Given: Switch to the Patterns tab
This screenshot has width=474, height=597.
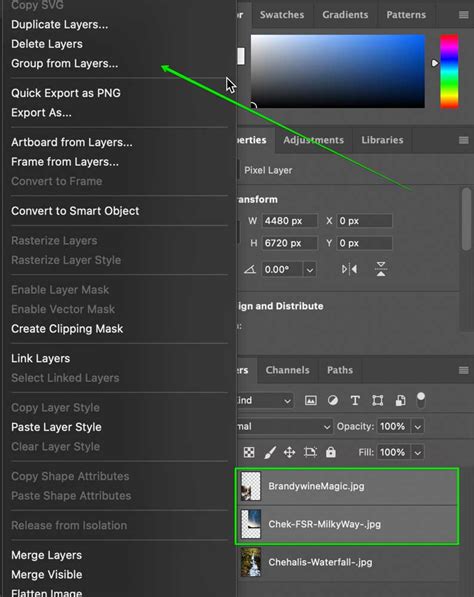Looking at the screenshot, I should 406,15.
